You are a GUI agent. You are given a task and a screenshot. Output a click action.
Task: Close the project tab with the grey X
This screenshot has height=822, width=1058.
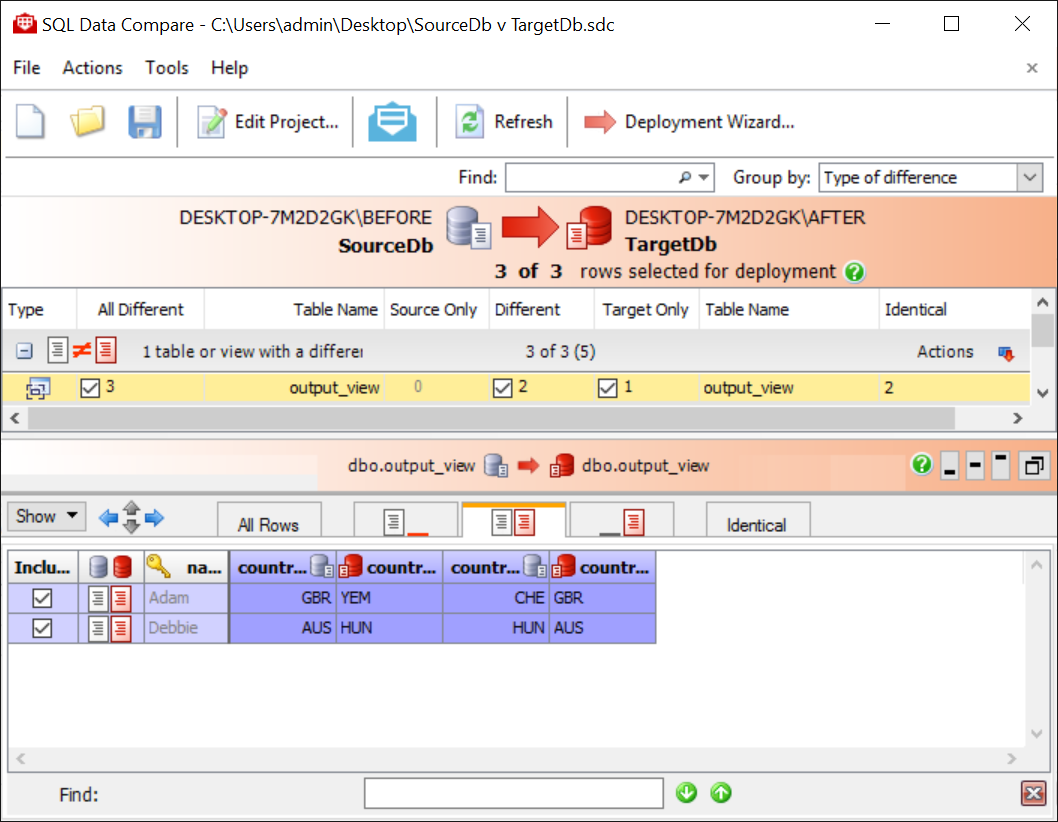click(x=1032, y=67)
